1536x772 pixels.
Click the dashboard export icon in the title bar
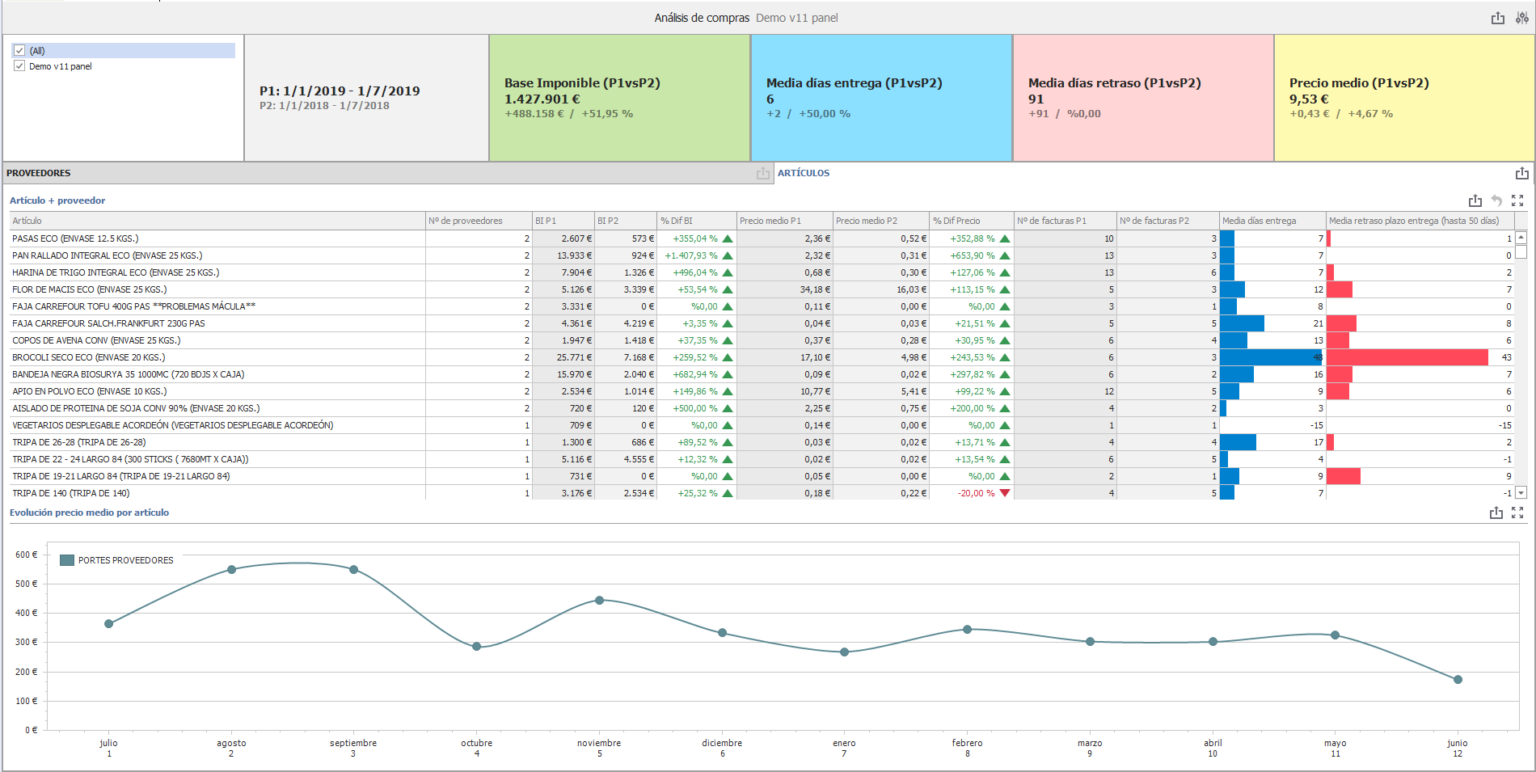[1497, 18]
